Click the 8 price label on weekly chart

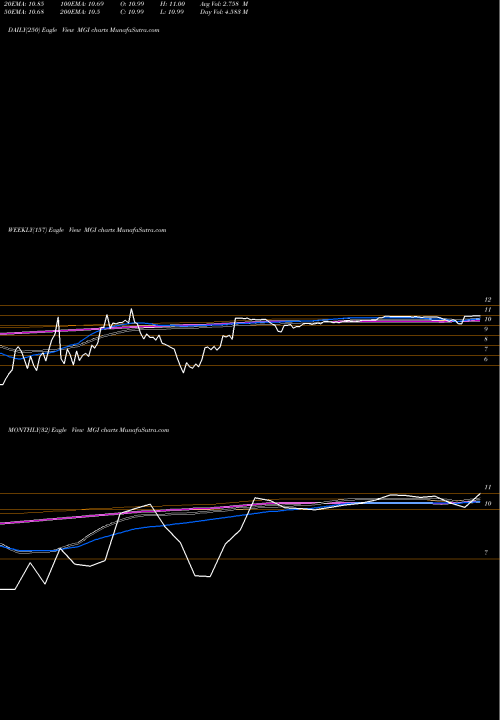[x=486, y=339]
